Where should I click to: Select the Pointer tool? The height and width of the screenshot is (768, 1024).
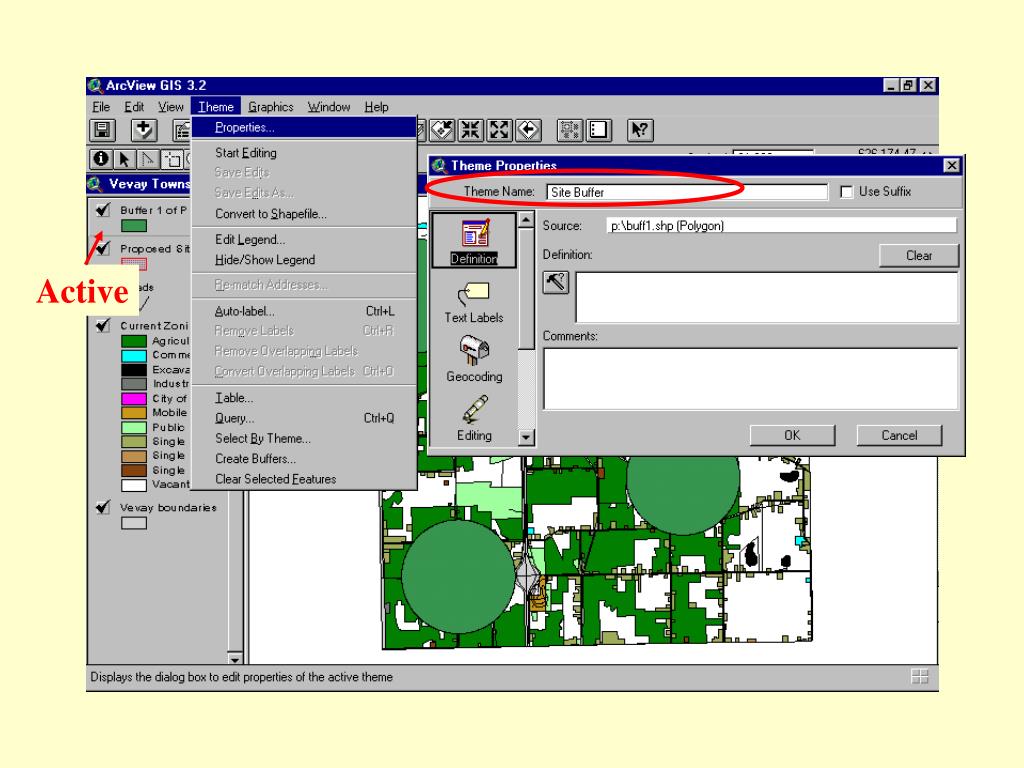tap(124, 159)
